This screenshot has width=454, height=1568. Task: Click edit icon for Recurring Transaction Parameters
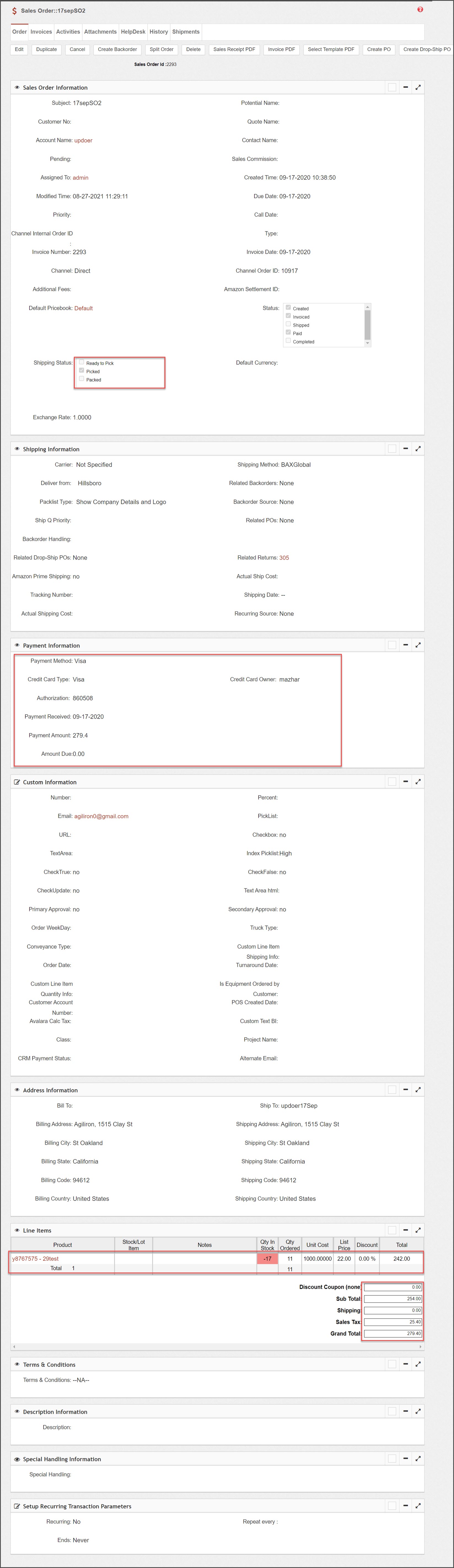pos(17,1506)
